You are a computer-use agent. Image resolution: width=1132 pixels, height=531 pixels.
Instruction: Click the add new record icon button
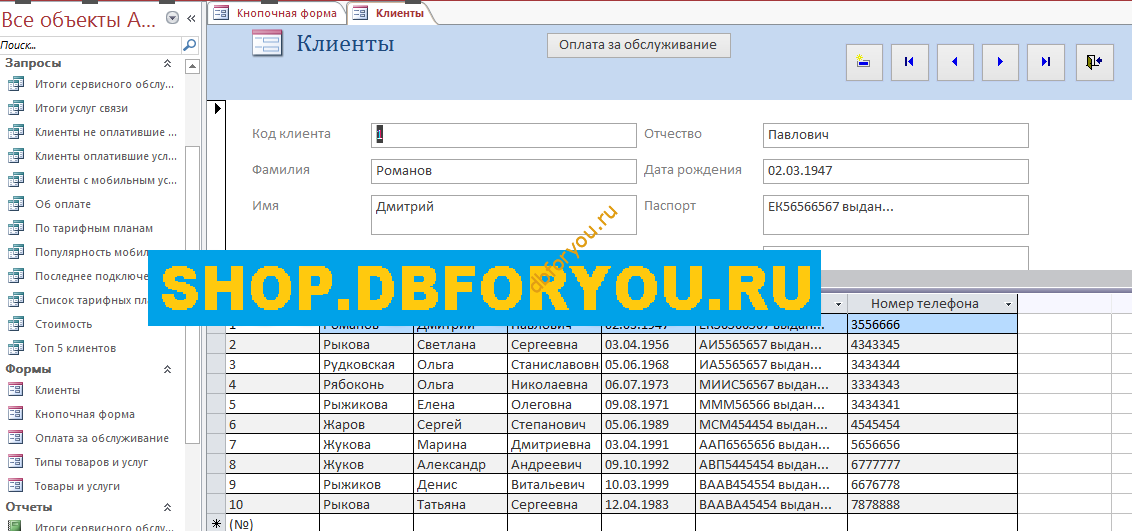point(864,62)
